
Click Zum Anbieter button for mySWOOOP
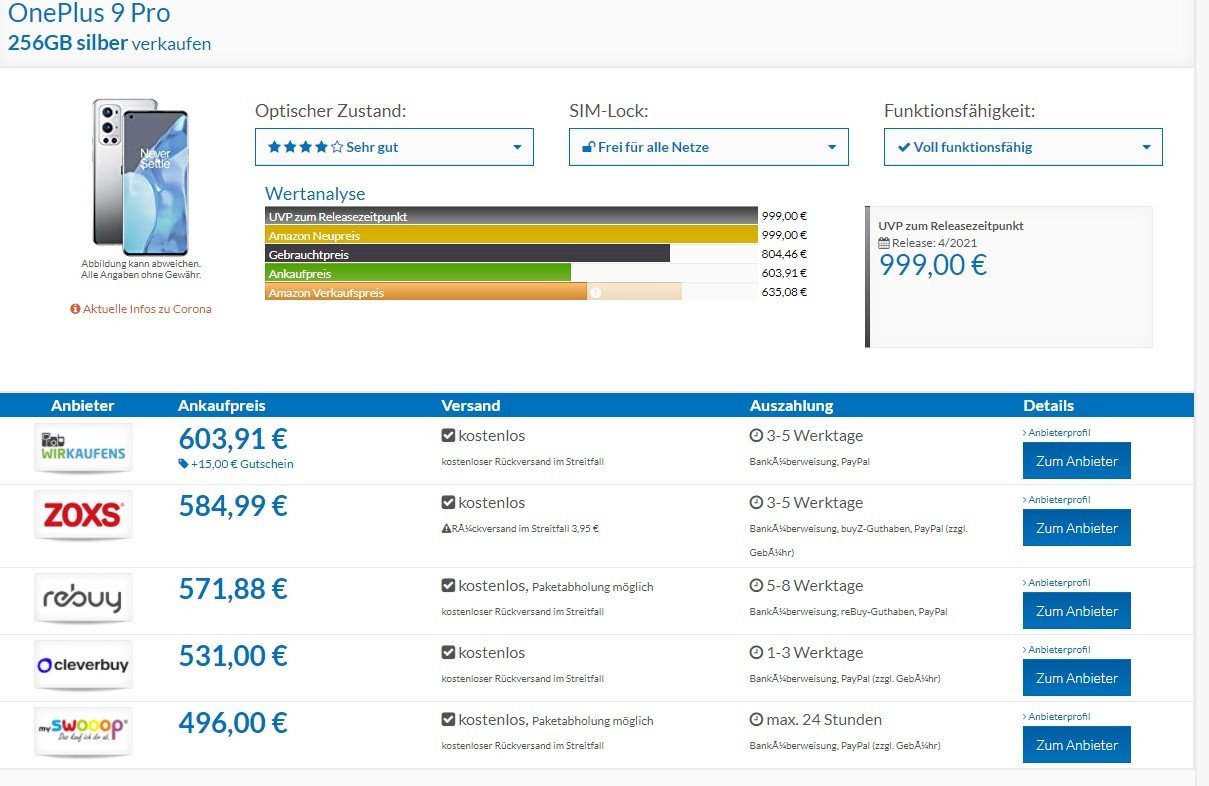pos(1077,745)
